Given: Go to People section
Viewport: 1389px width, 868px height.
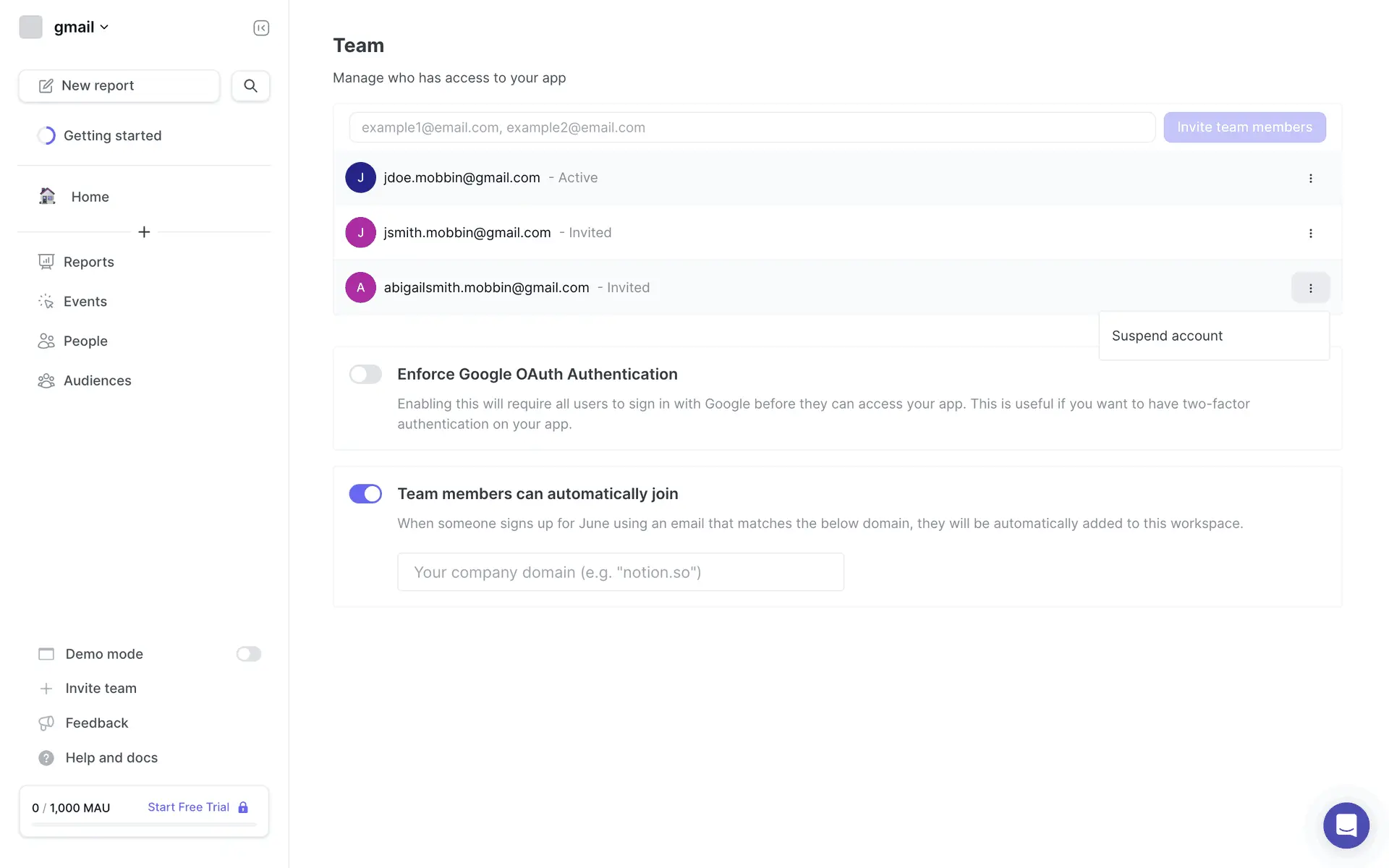Looking at the screenshot, I should 85,341.
